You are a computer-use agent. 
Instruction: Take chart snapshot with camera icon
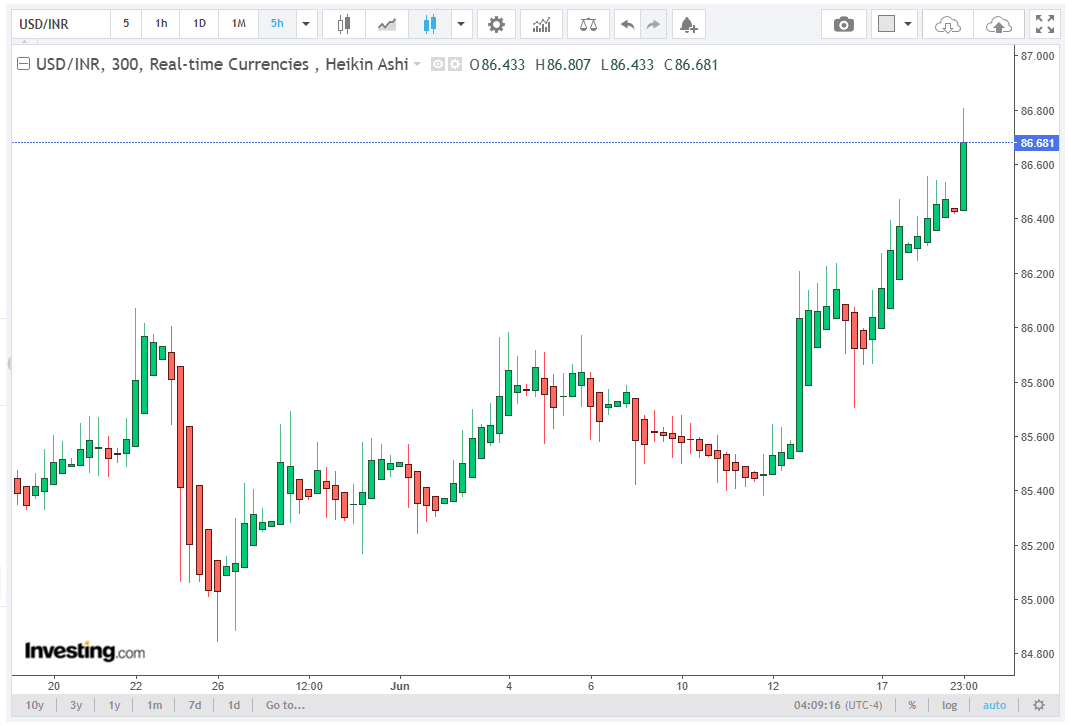click(x=843, y=25)
